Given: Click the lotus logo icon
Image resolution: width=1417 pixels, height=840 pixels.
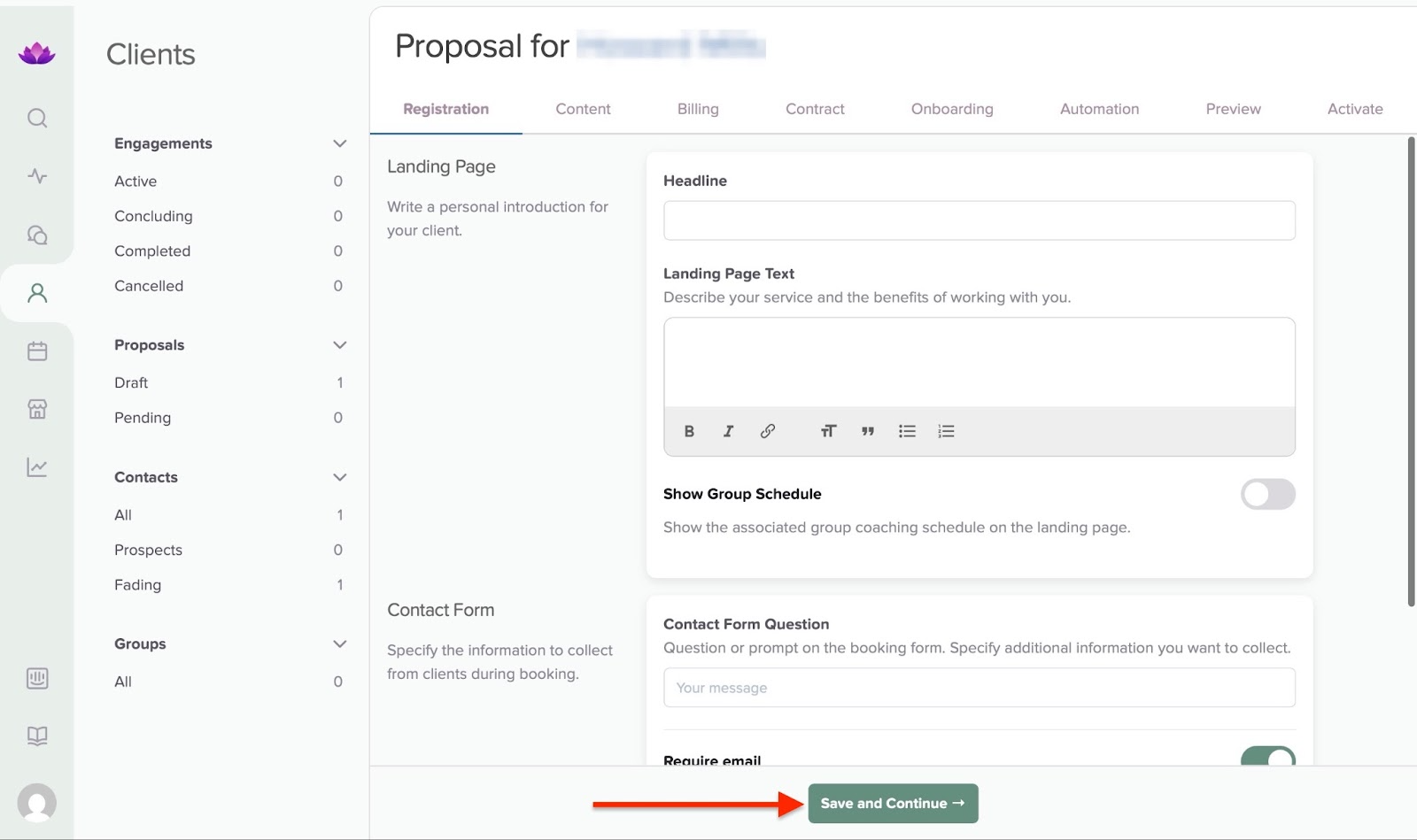Looking at the screenshot, I should 36,53.
